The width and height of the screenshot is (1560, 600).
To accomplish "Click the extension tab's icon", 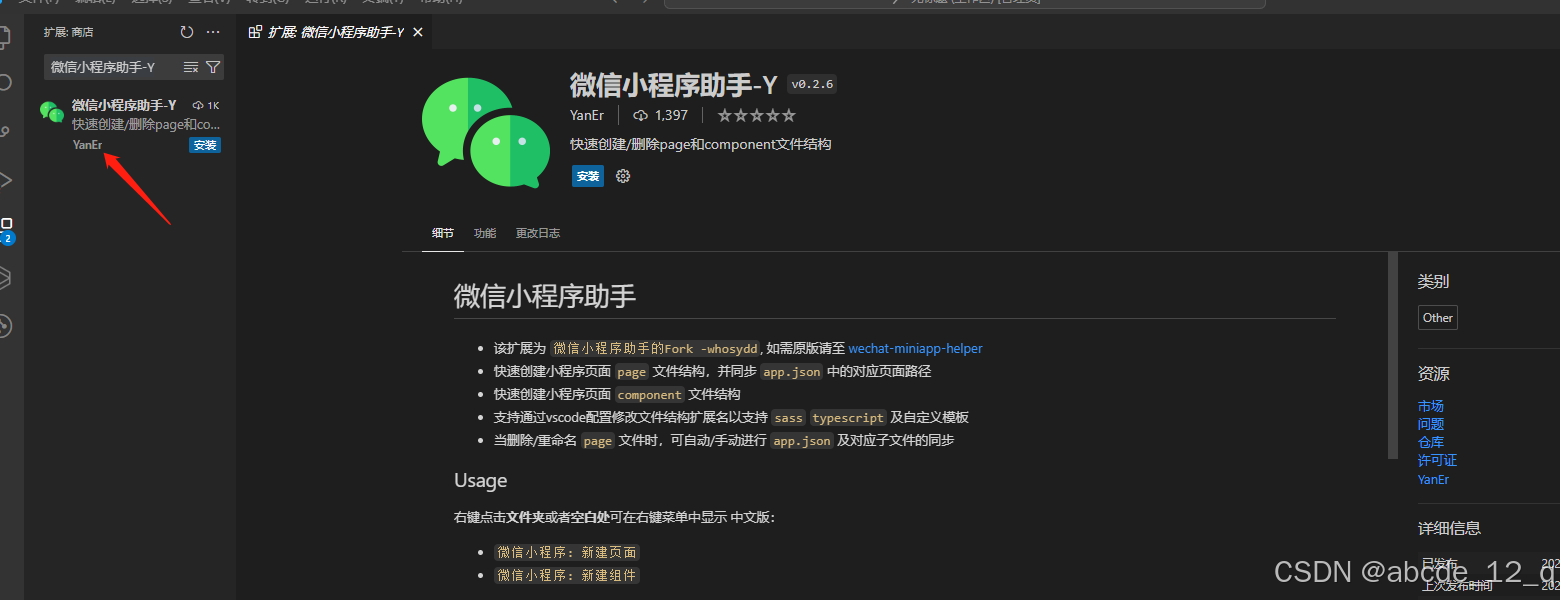I will click(x=255, y=32).
